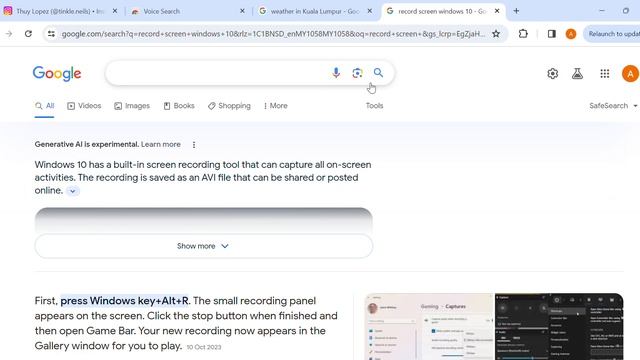Click Show more to expand AI overview
The height and width of the screenshot is (360, 640).
click(203, 246)
